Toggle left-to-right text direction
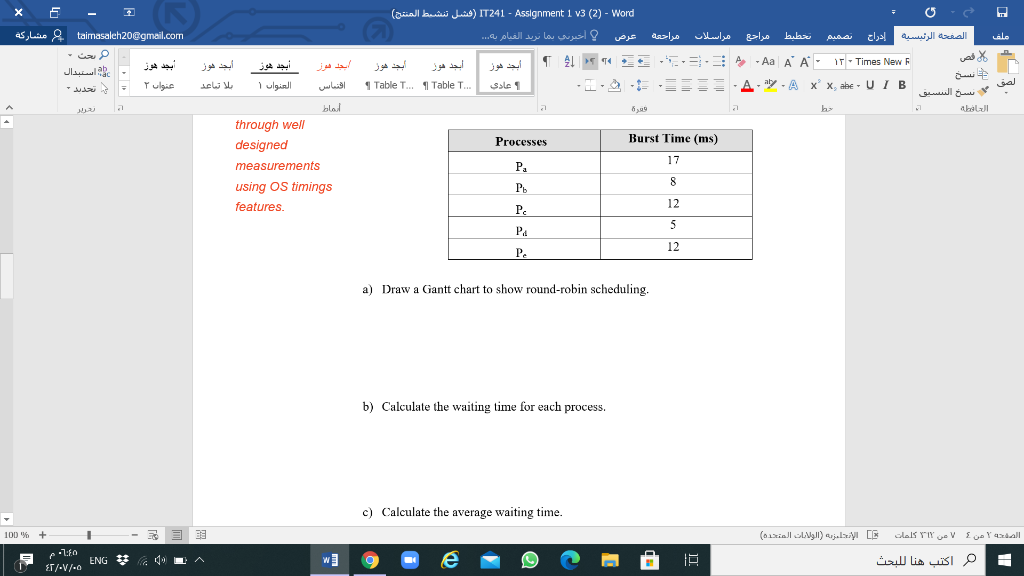Screen dimensions: 1024x576 [590, 61]
